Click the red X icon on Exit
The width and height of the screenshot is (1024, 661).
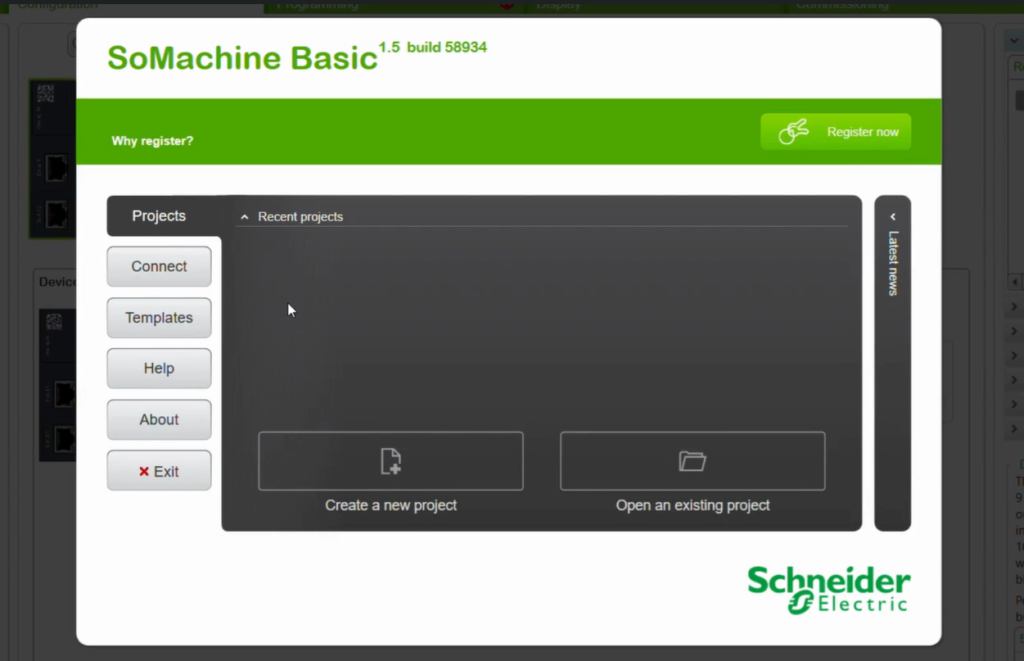click(x=144, y=471)
